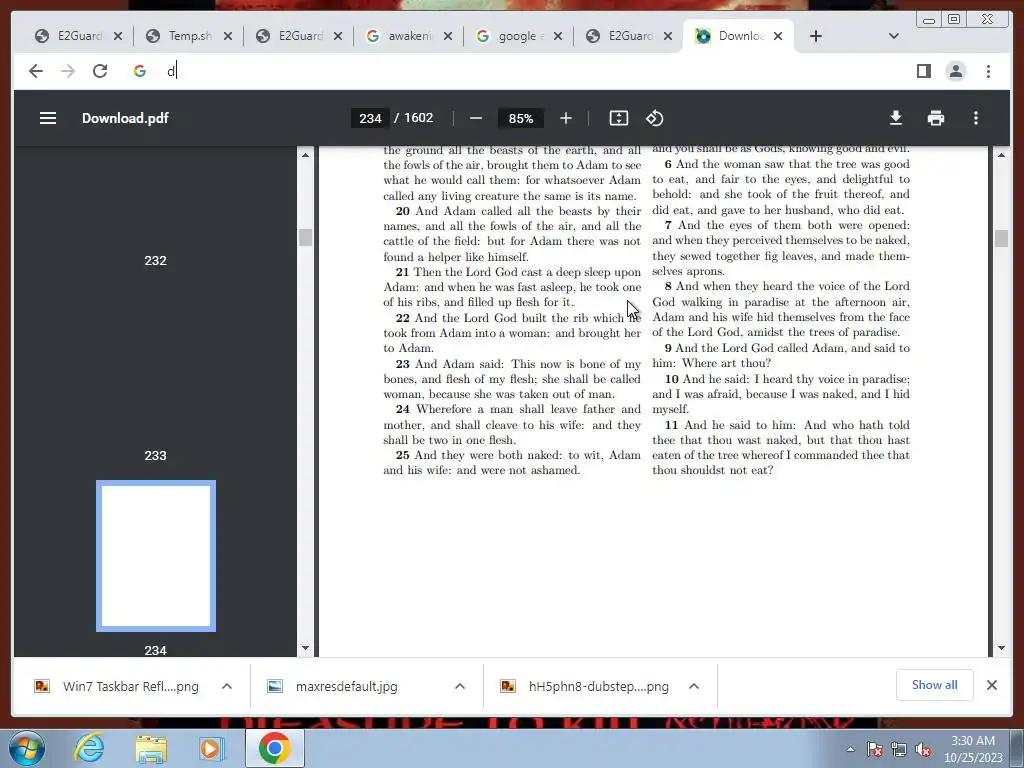
Task: Click the page number field showing 234
Action: click(370, 118)
